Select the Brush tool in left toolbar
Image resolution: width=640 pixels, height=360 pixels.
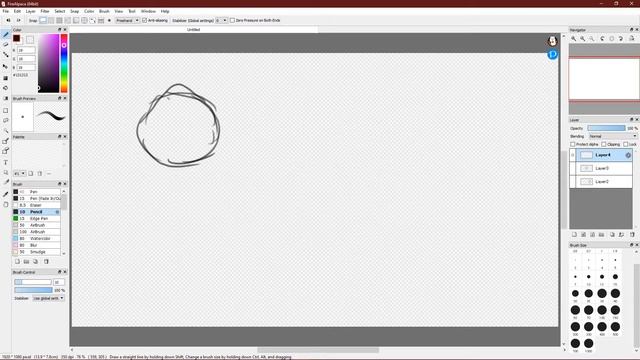tap(6, 35)
